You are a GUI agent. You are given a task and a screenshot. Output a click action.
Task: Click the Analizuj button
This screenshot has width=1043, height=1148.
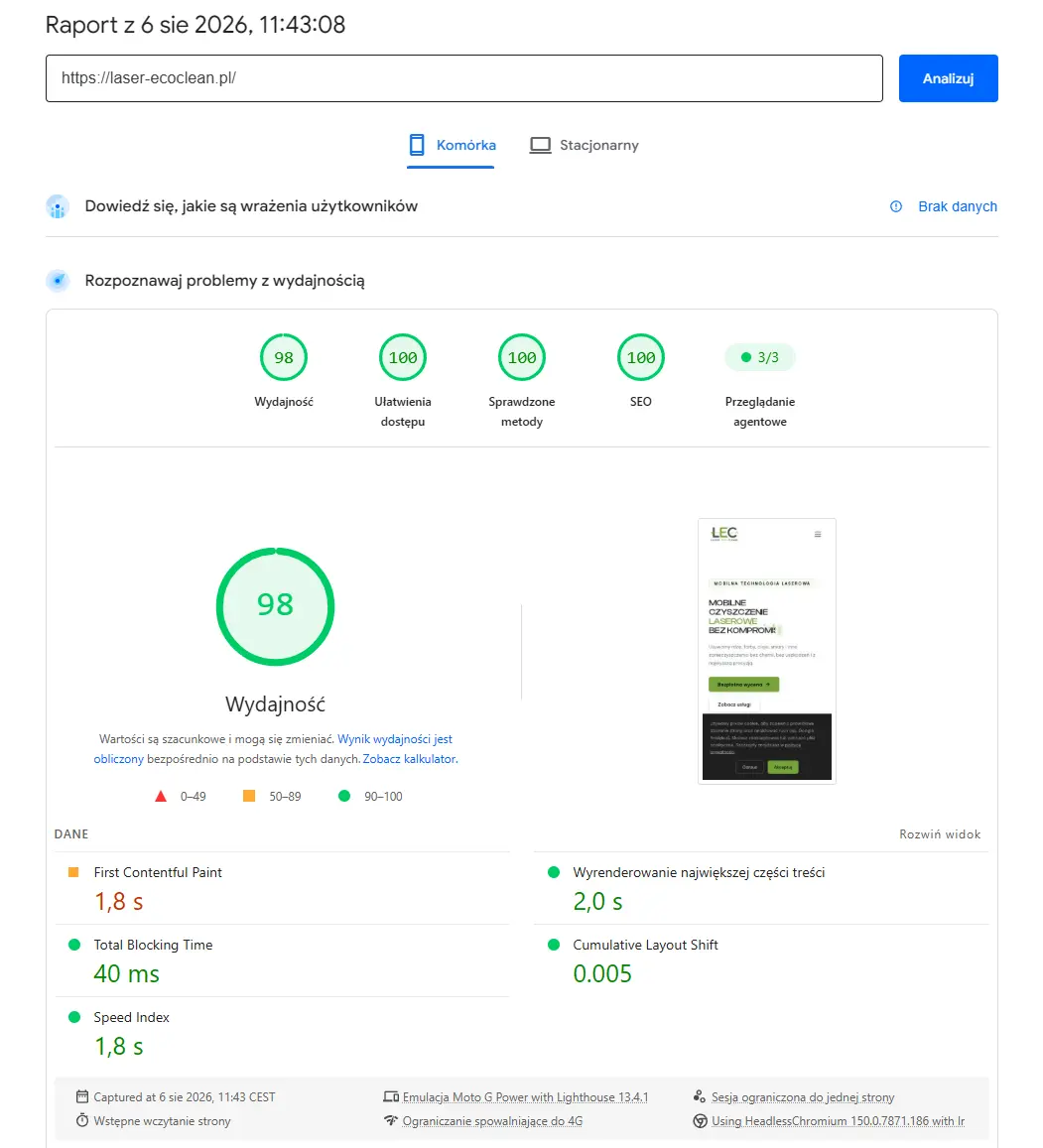[x=948, y=78]
